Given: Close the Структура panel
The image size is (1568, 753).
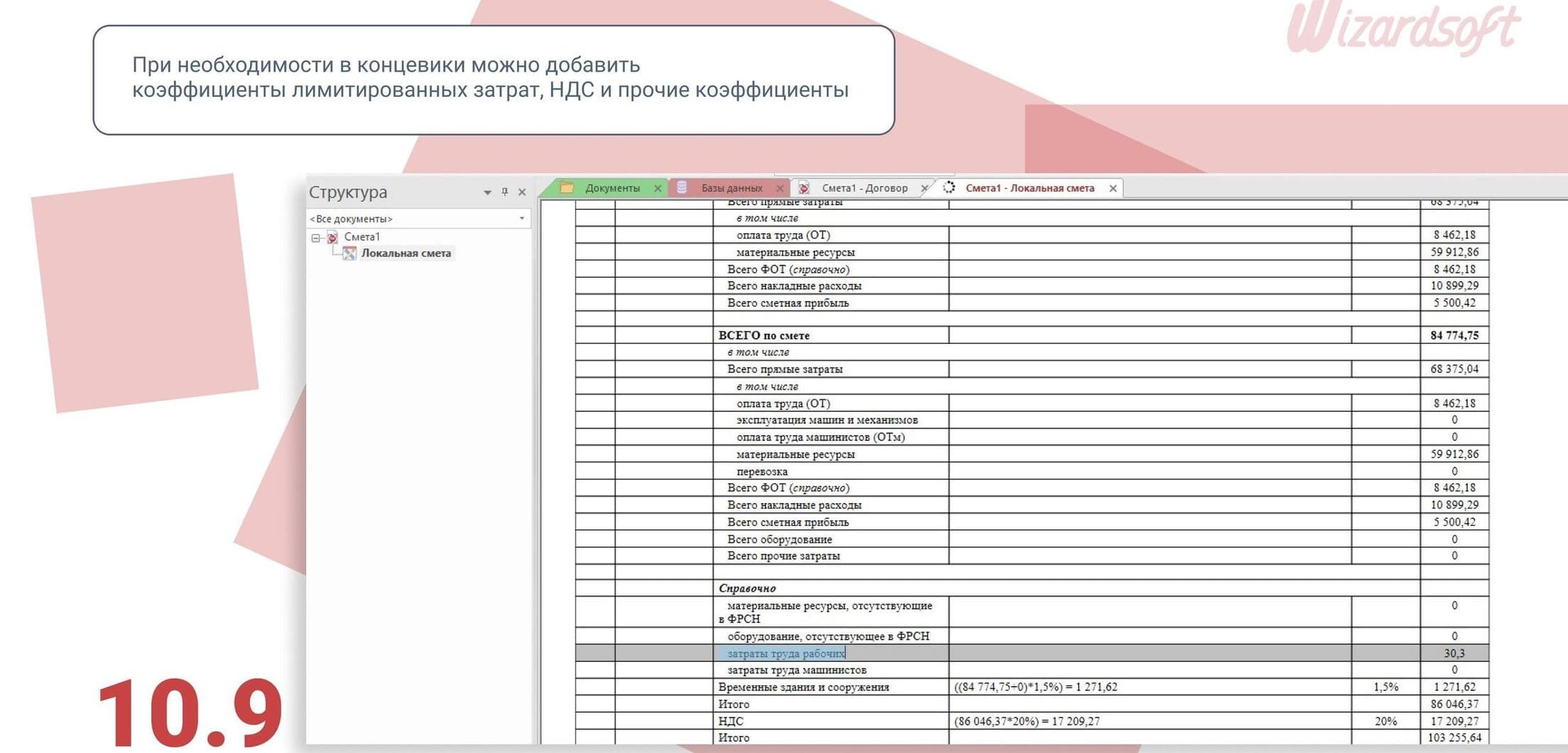Looking at the screenshot, I should (x=522, y=192).
